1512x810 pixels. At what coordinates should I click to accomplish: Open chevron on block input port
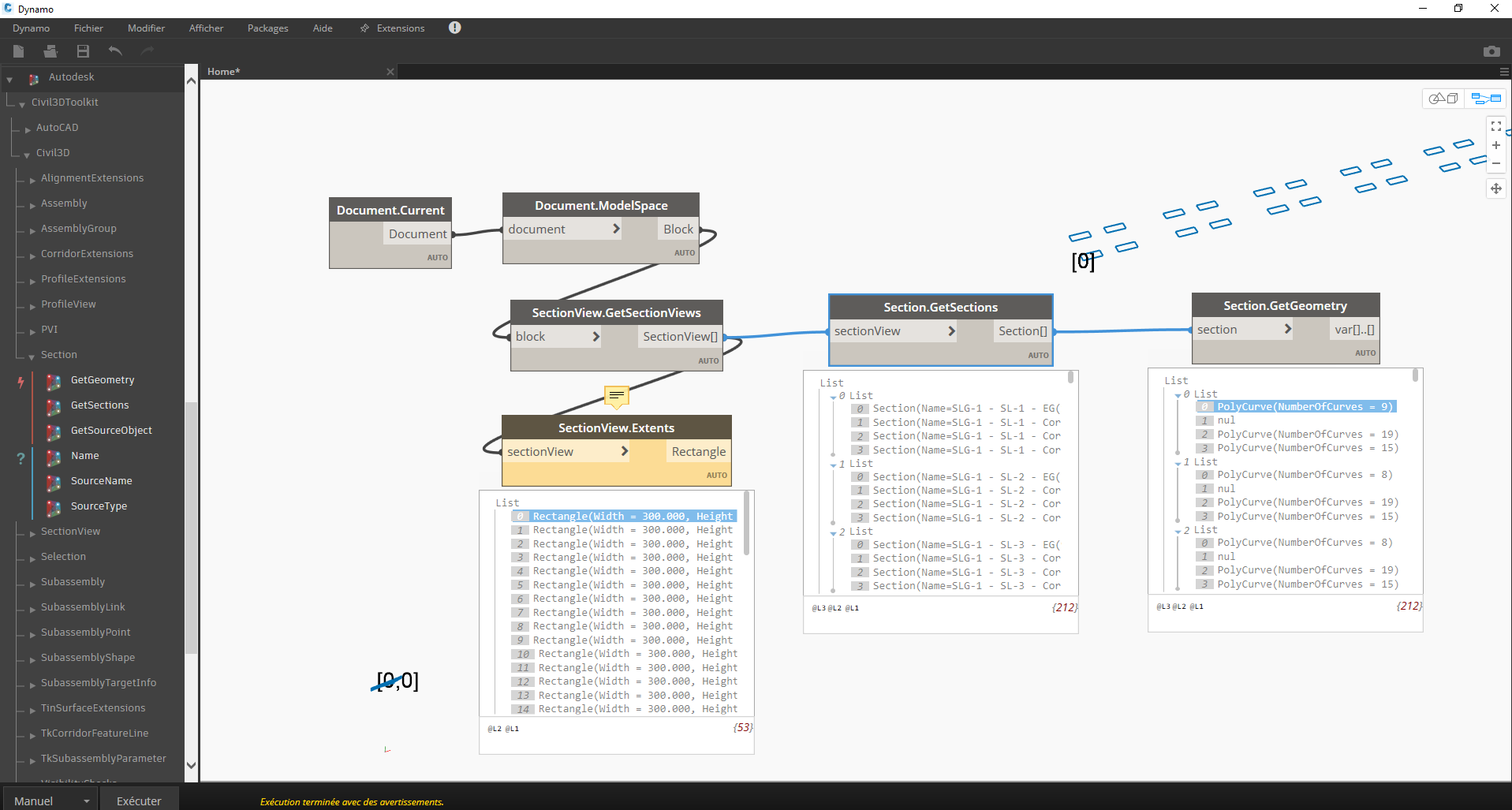pos(596,337)
